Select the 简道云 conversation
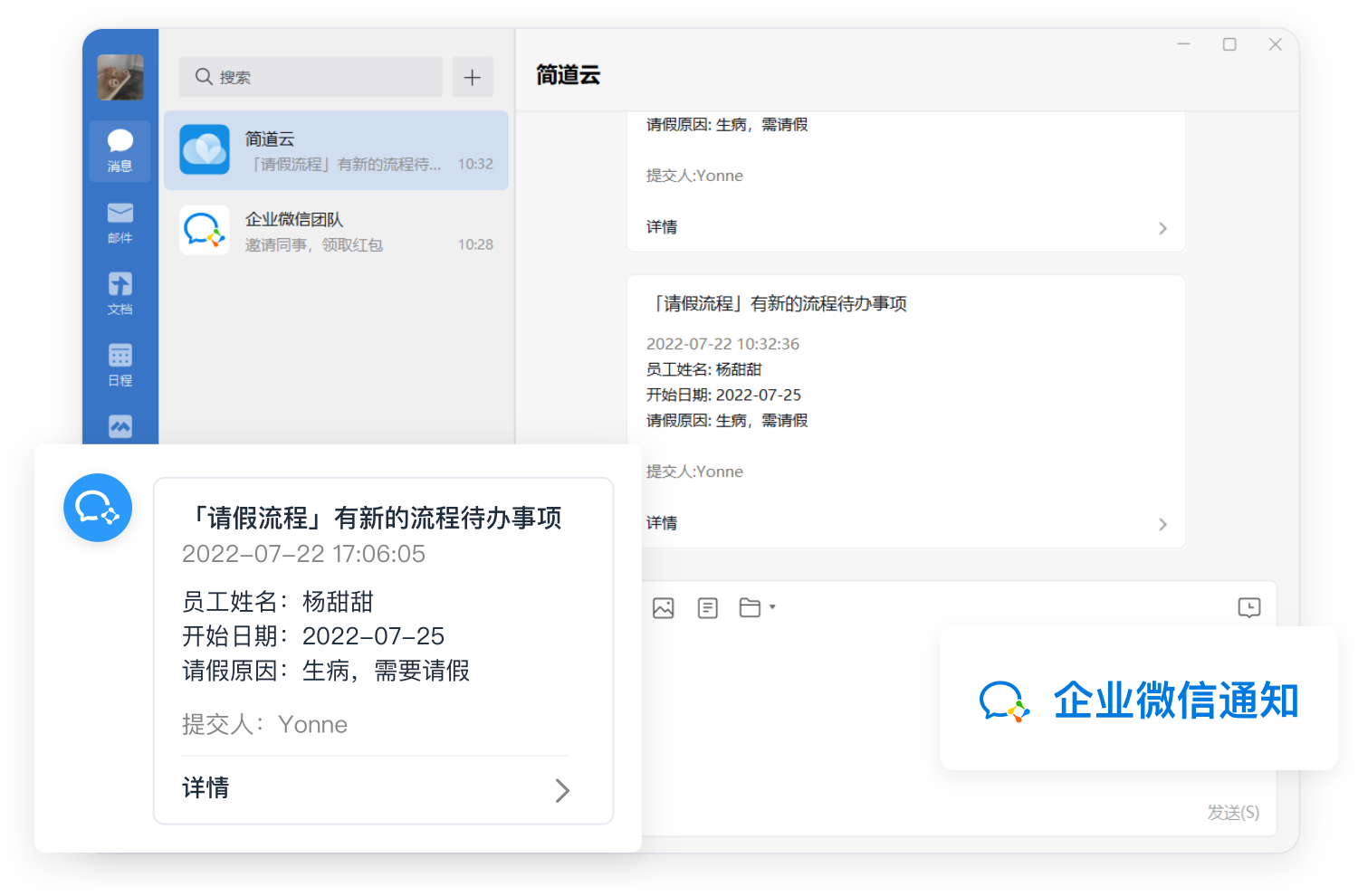The height and width of the screenshot is (896, 1358). pos(336,150)
